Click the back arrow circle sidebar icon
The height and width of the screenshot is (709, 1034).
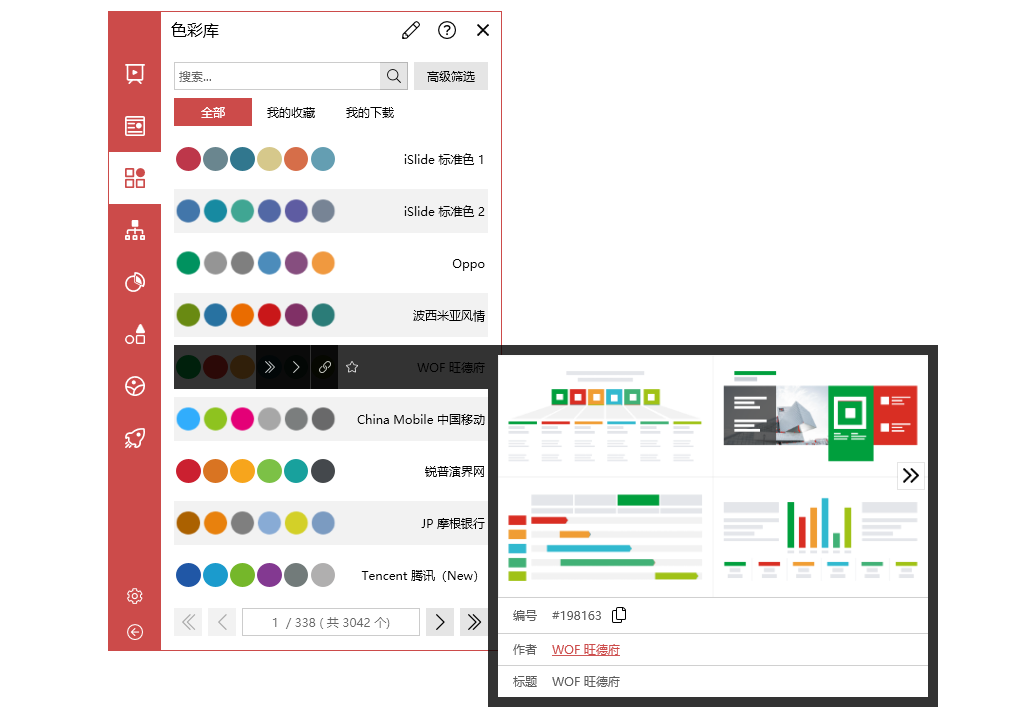pyautogui.click(x=135, y=632)
